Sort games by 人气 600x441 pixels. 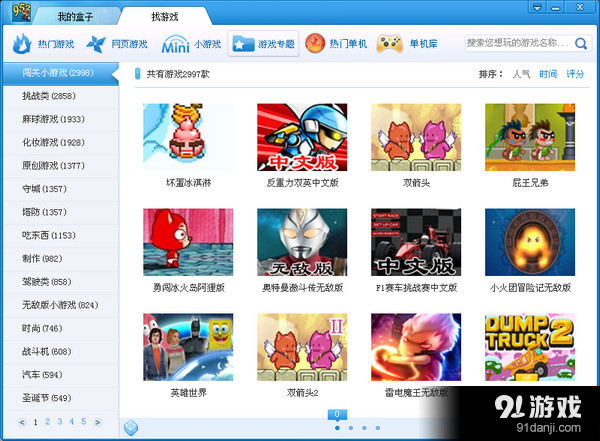coord(521,74)
